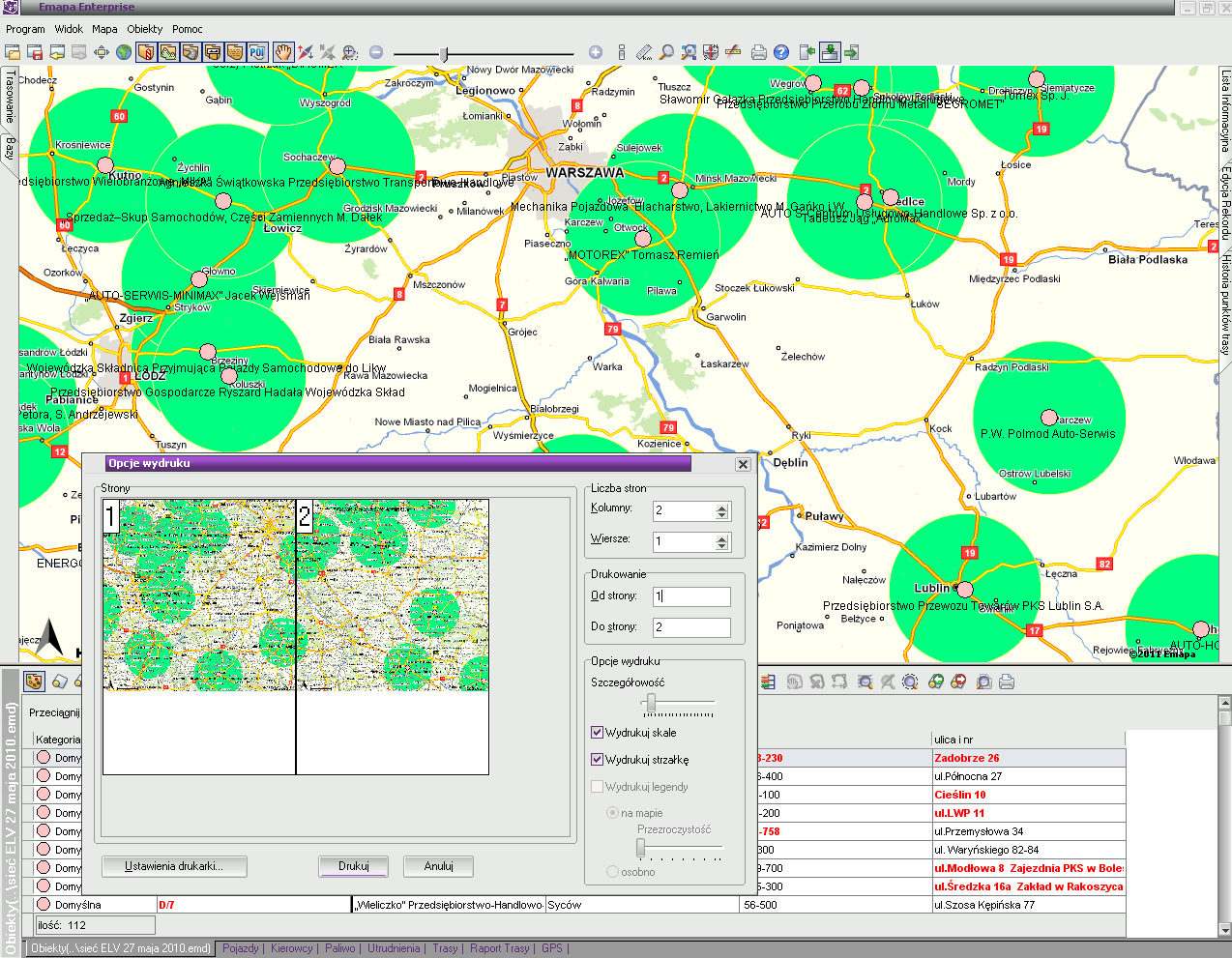The width and height of the screenshot is (1232, 958).
Task: Close the Opcje wydruku dialog
Action: (x=743, y=464)
